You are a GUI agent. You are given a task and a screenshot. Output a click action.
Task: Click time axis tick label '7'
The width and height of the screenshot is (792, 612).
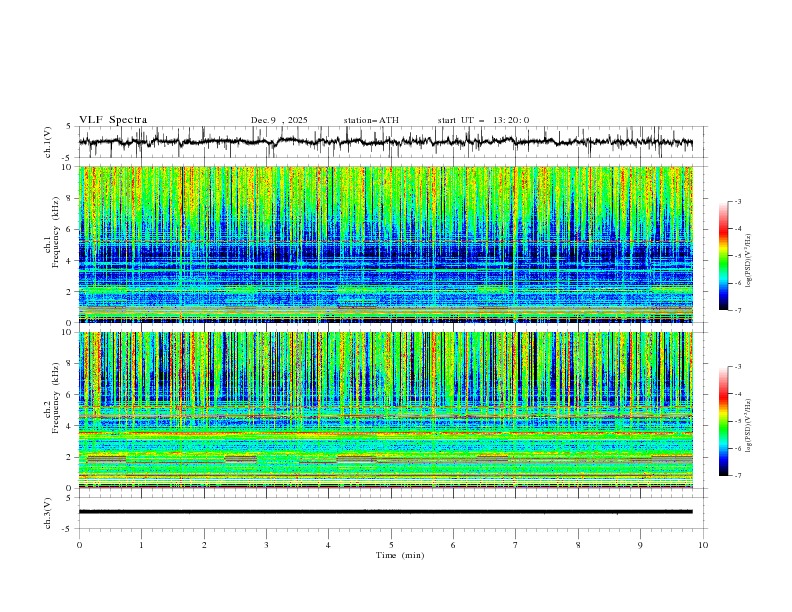click(x=516, y=545)
